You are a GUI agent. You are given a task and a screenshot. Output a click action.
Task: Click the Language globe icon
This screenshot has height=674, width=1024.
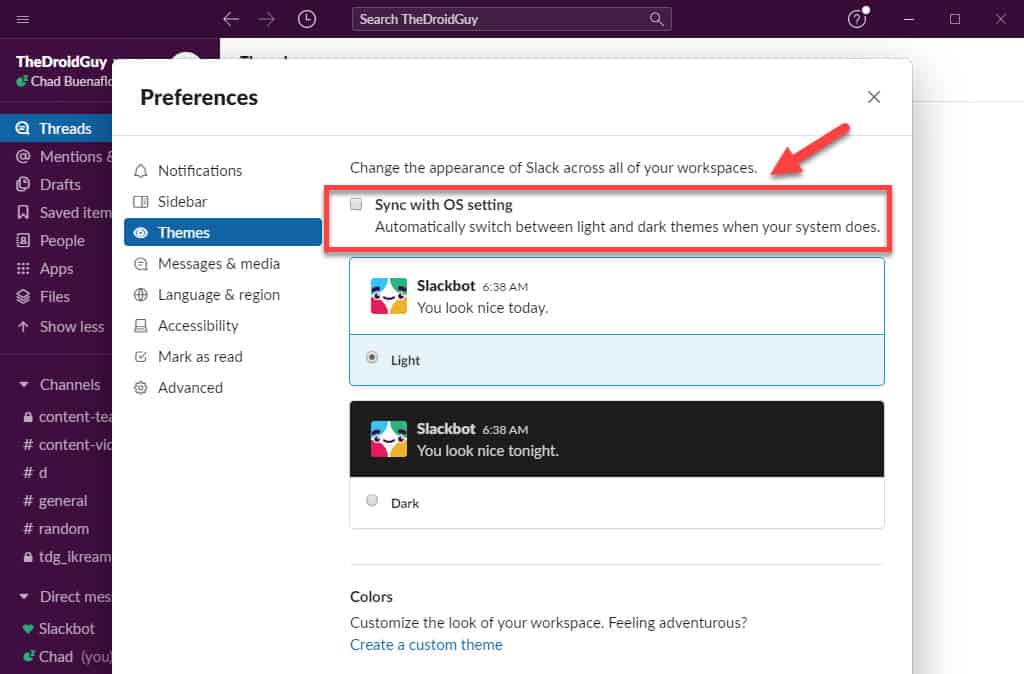tap(140, 295)
